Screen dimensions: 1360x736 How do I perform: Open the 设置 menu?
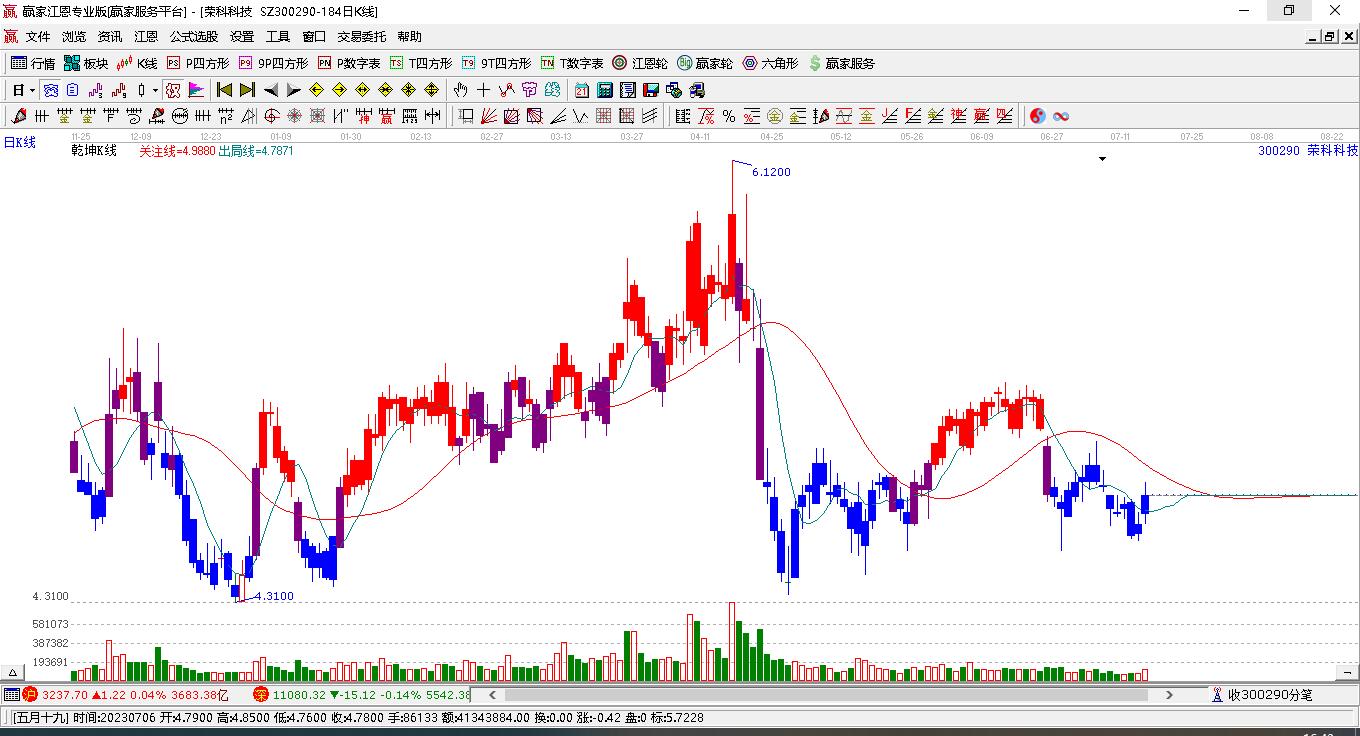242,37
